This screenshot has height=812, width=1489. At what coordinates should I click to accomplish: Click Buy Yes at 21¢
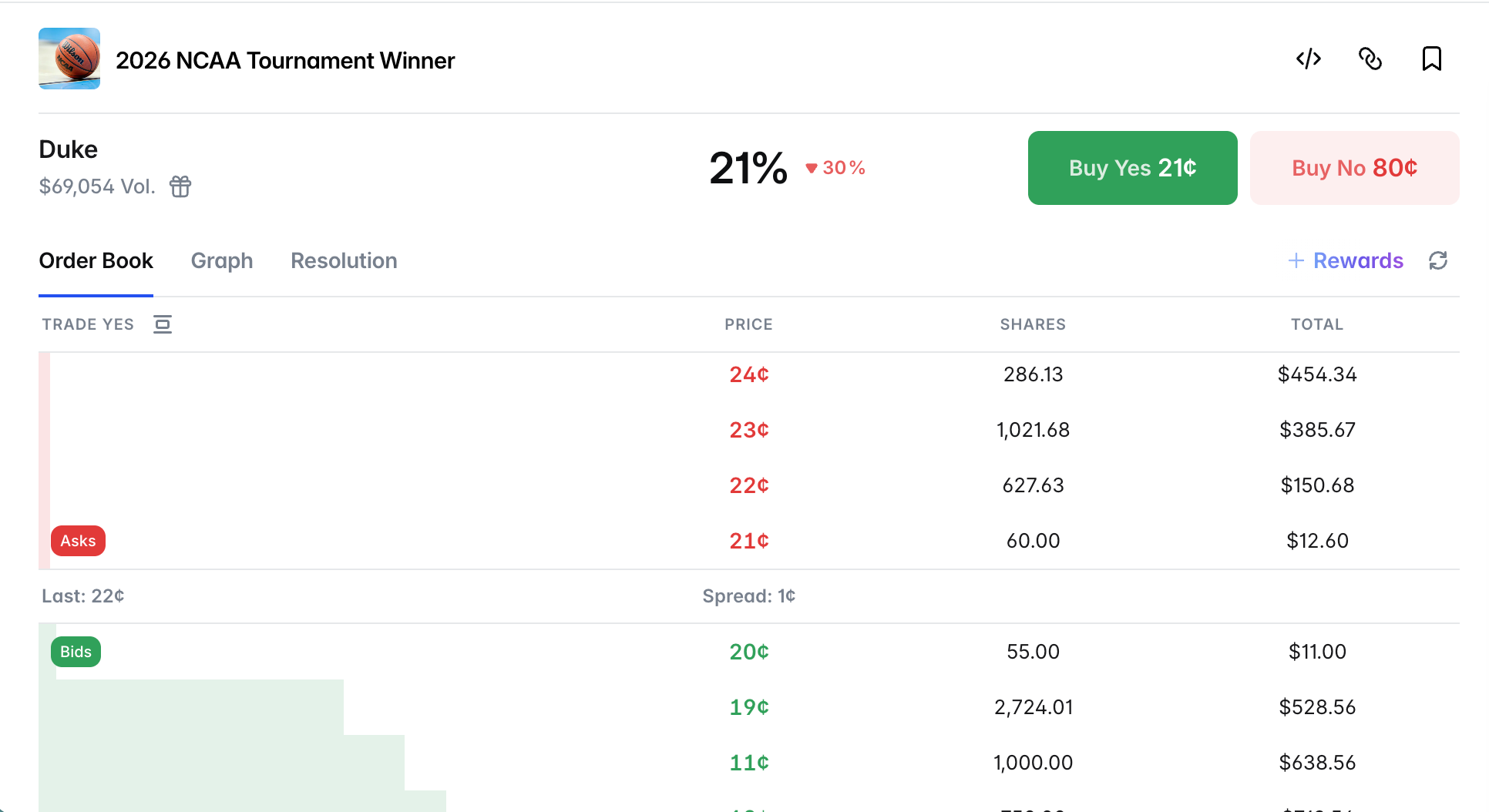coord(1131,167)
